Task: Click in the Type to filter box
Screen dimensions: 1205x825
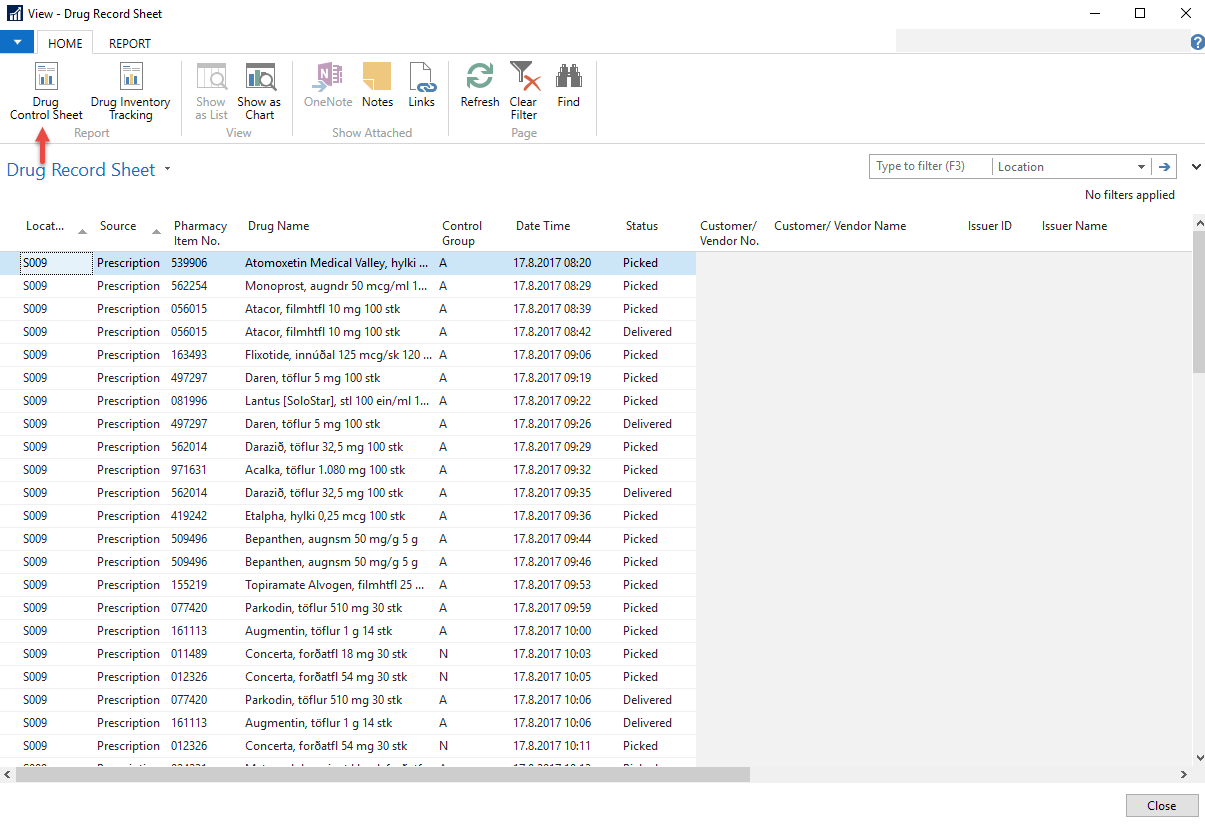Action: pos(930,167)
